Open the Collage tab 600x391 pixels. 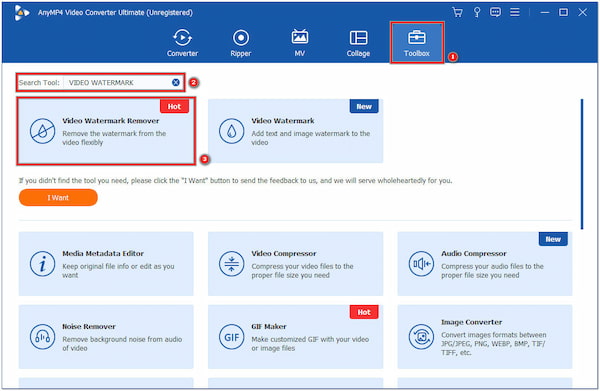[x=358, y=43]
